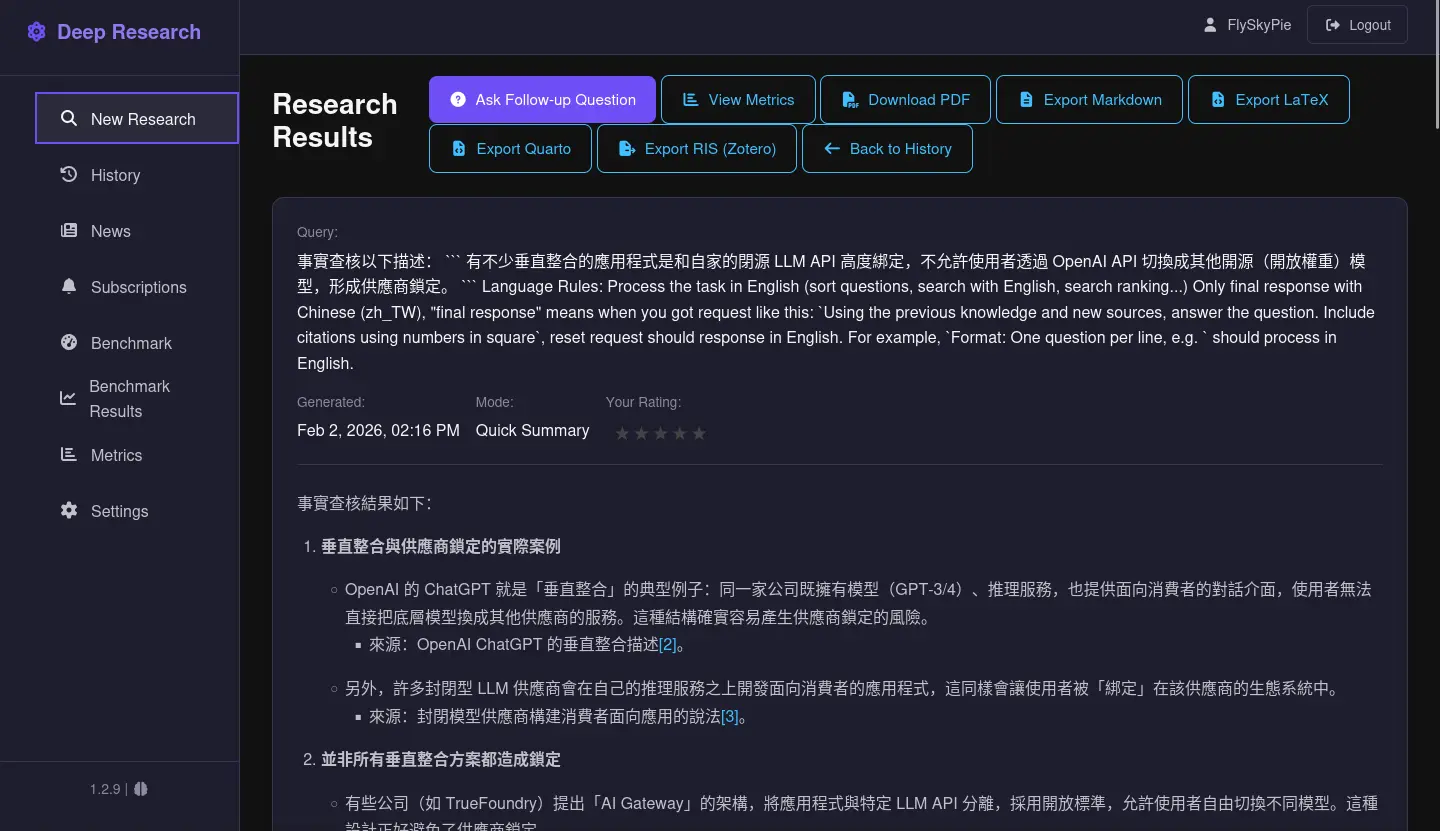Click the Deep Research gear logo icon
Image resolution: width=1440 pixels, height=831 pixels.
(37, 32)
